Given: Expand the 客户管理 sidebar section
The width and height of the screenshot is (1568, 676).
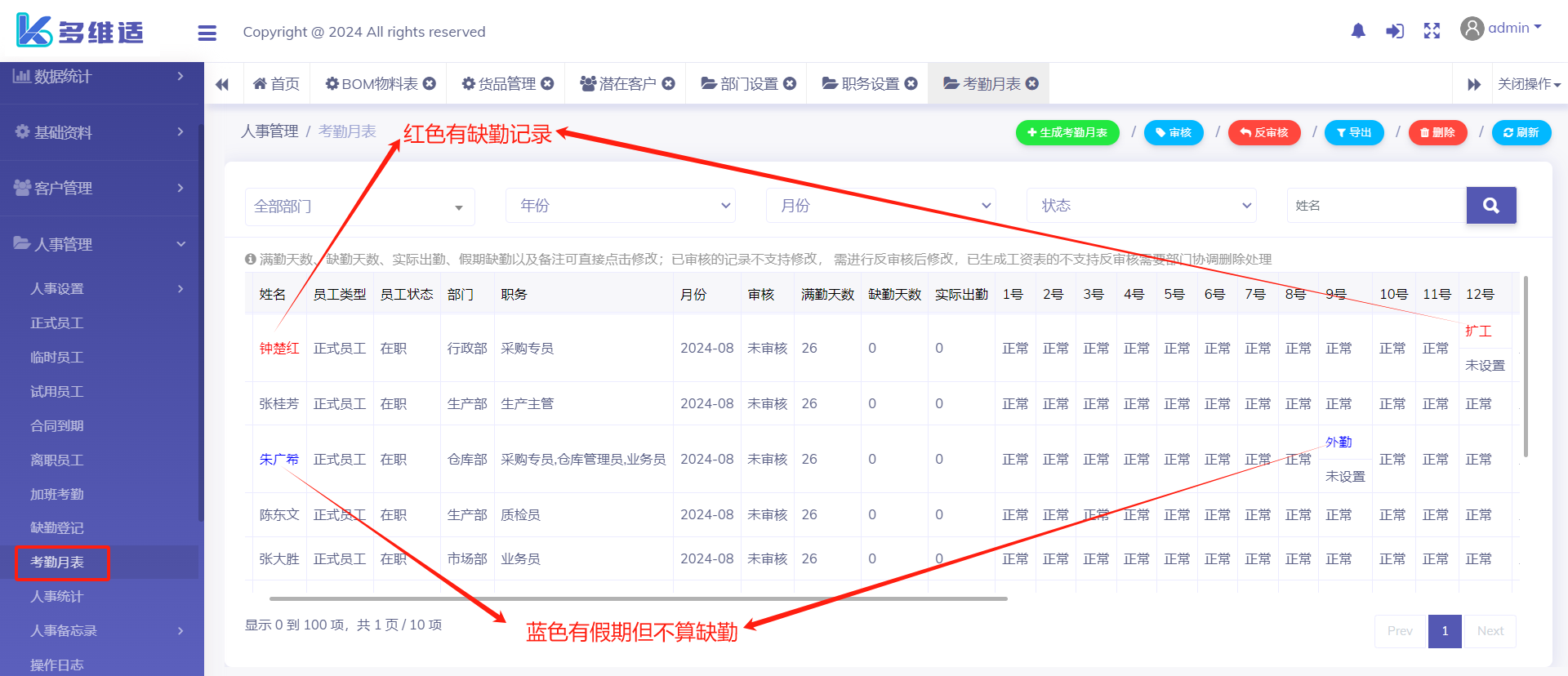Looking at the screenshot, I should coord(99,188).
